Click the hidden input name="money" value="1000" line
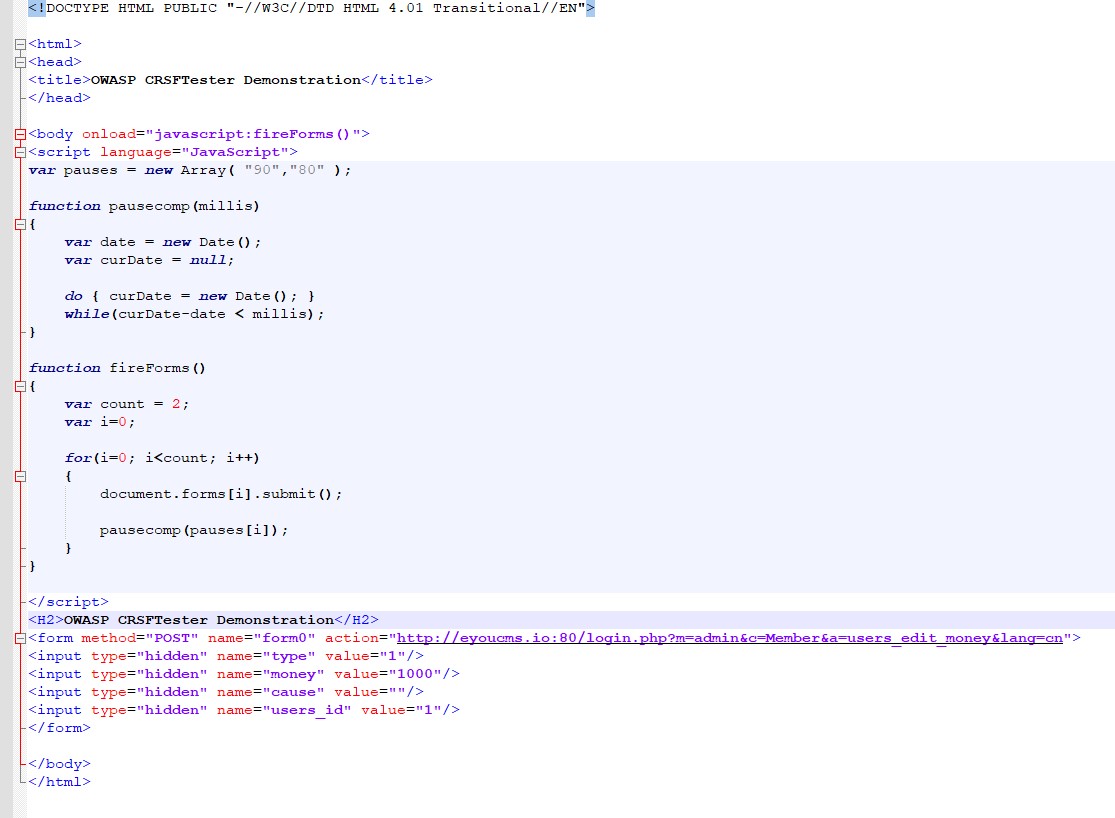This screenshot has height=818, width=1115. tap(244, 674)
